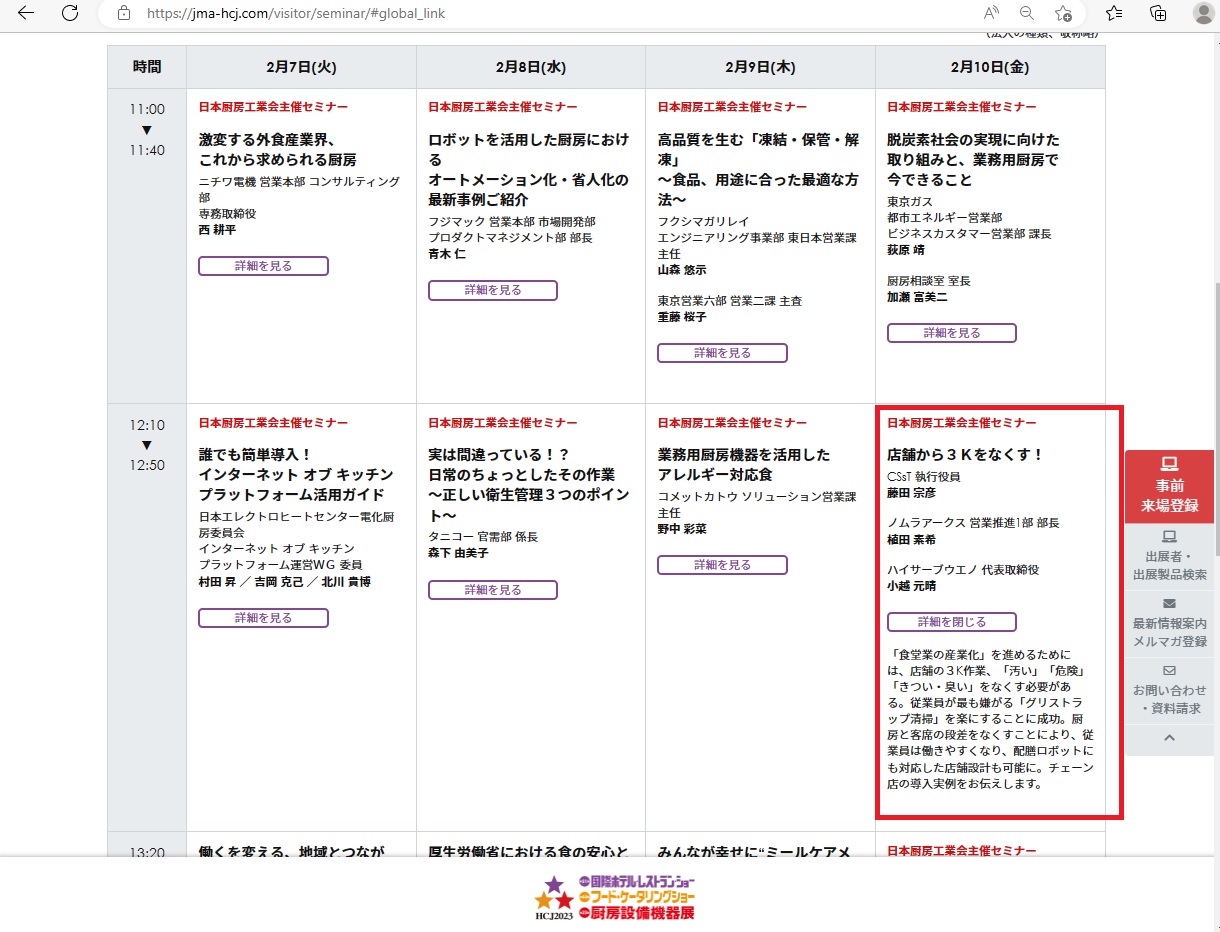The width and height of the screenshot is (1220, 932).
Task: Click speaker name 西 耕平
Action: coord(217,230)
